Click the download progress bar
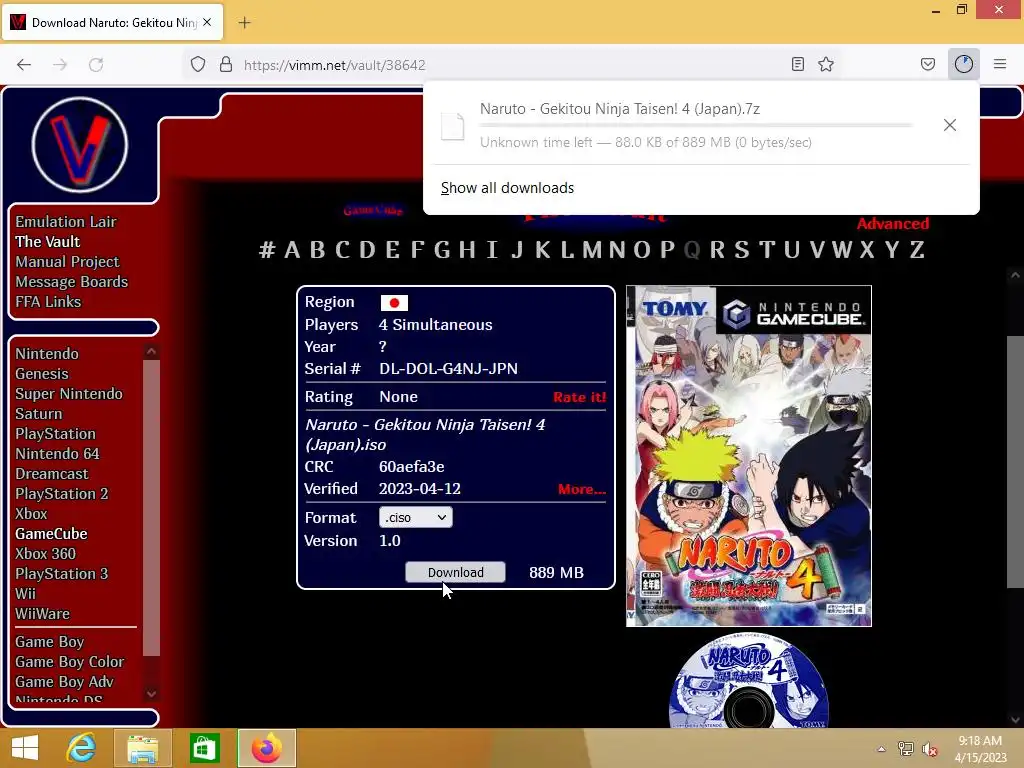The image size is (1024, 768). pyautogui.click(x=696, y=125)
